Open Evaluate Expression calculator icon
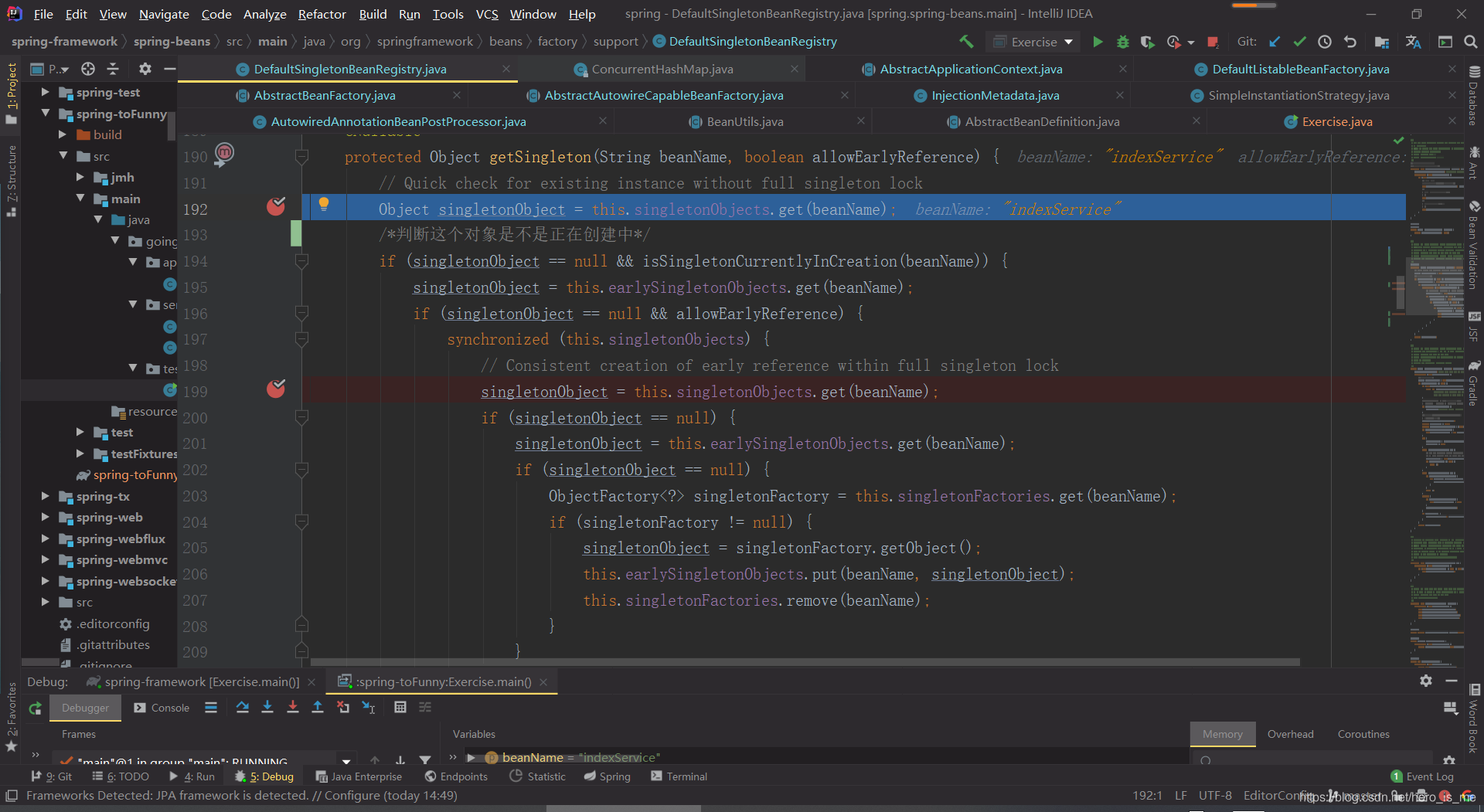The image size is (1484, 812). (400, 707)
